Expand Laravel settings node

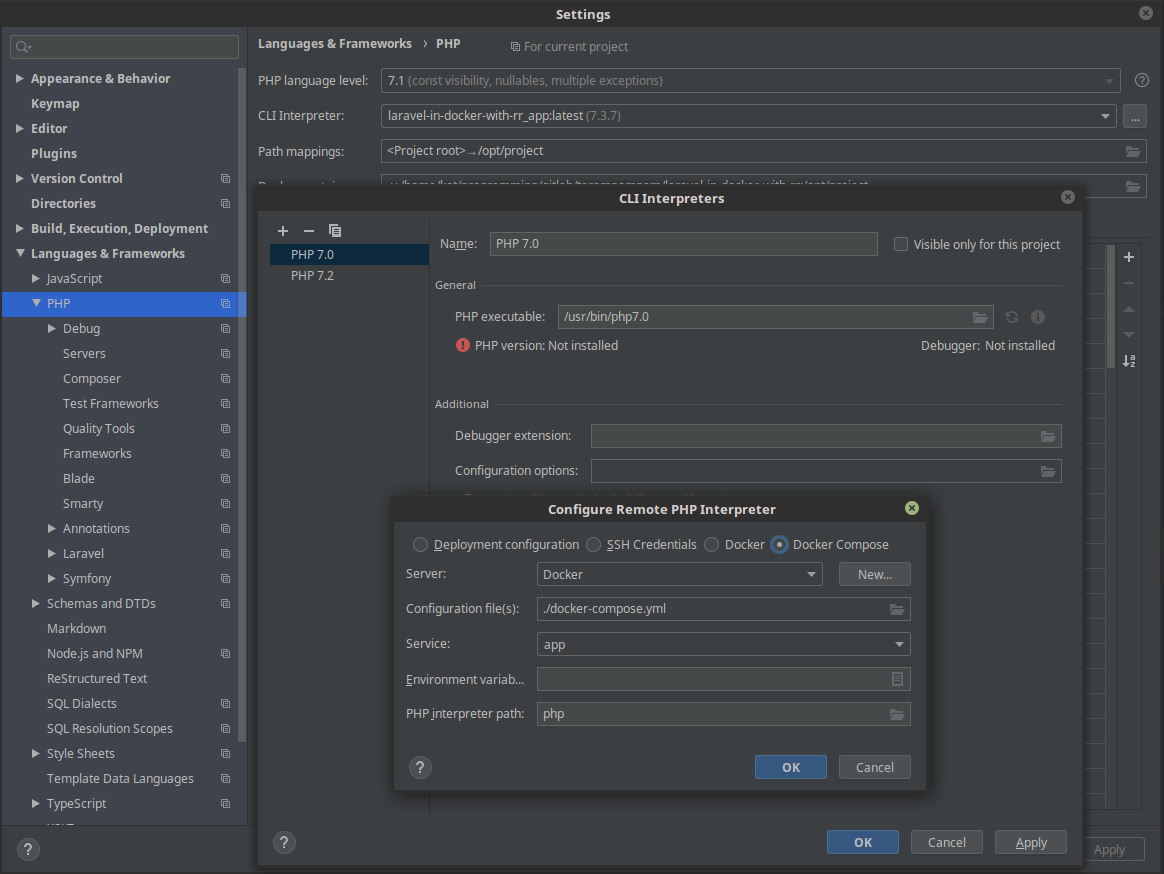[x=52, y=553]
